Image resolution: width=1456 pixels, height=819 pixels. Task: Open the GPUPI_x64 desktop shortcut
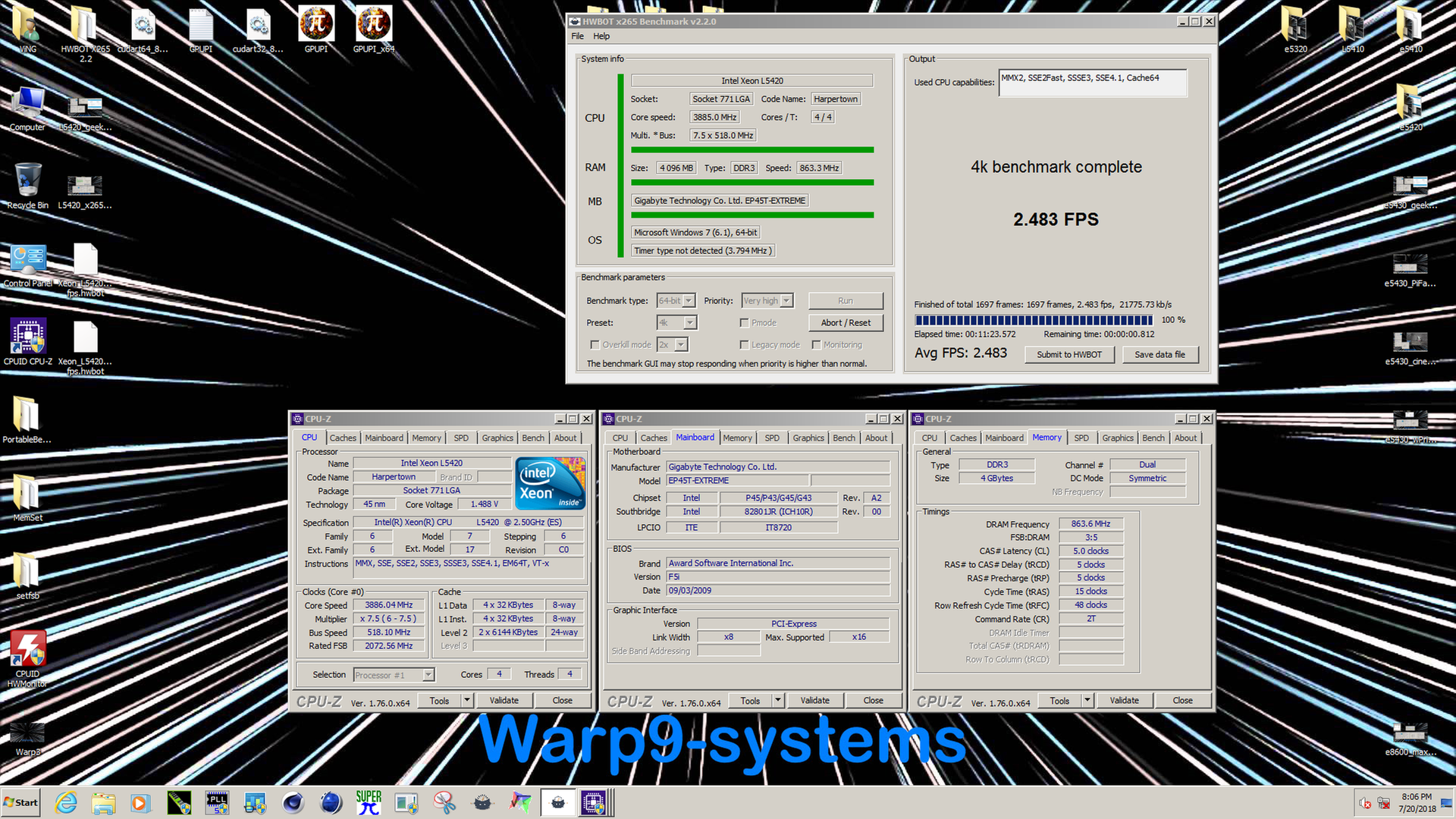(x=374, y=30)
